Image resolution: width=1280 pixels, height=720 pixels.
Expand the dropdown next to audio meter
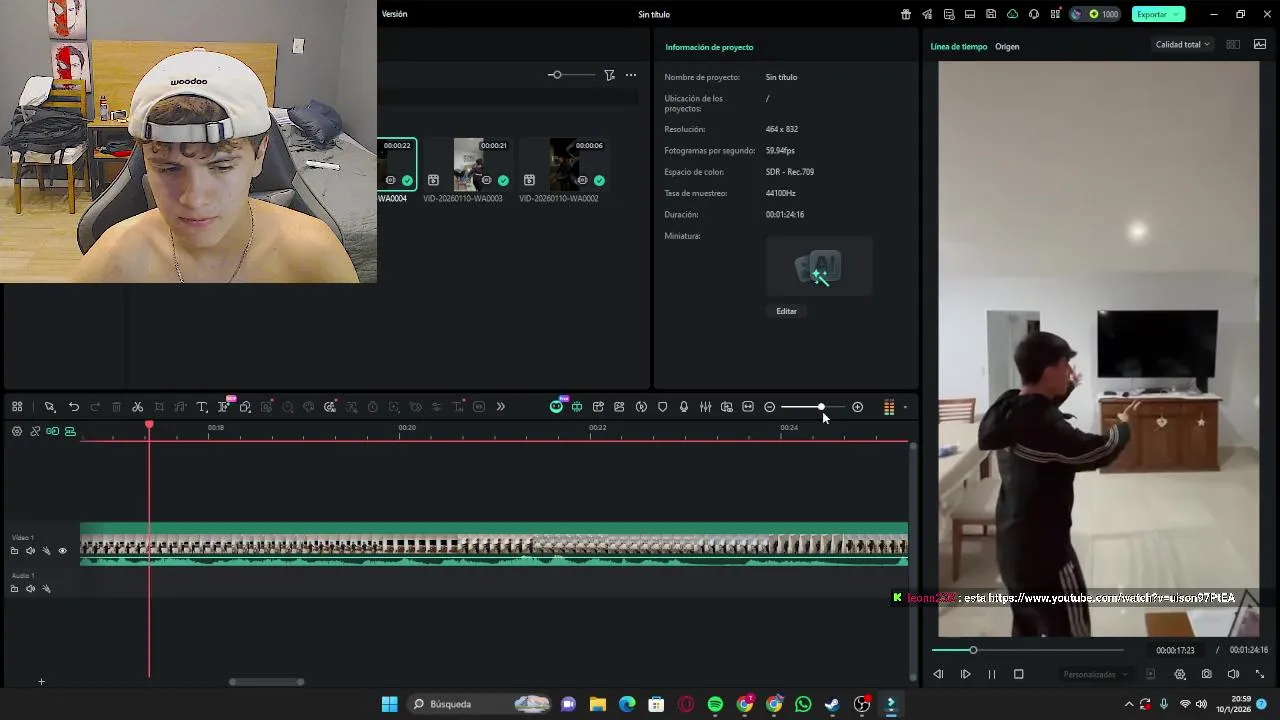click(x=905, y=407)
